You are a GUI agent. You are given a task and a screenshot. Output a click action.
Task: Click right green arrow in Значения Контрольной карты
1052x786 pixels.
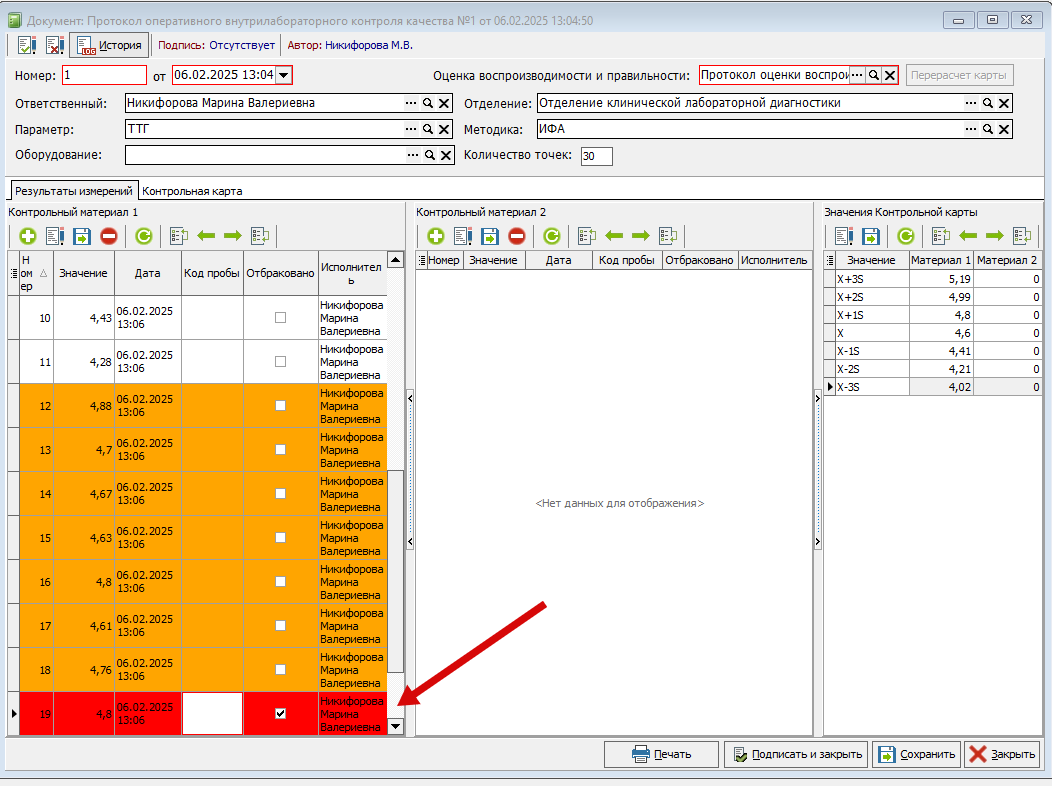click(995, 236)
